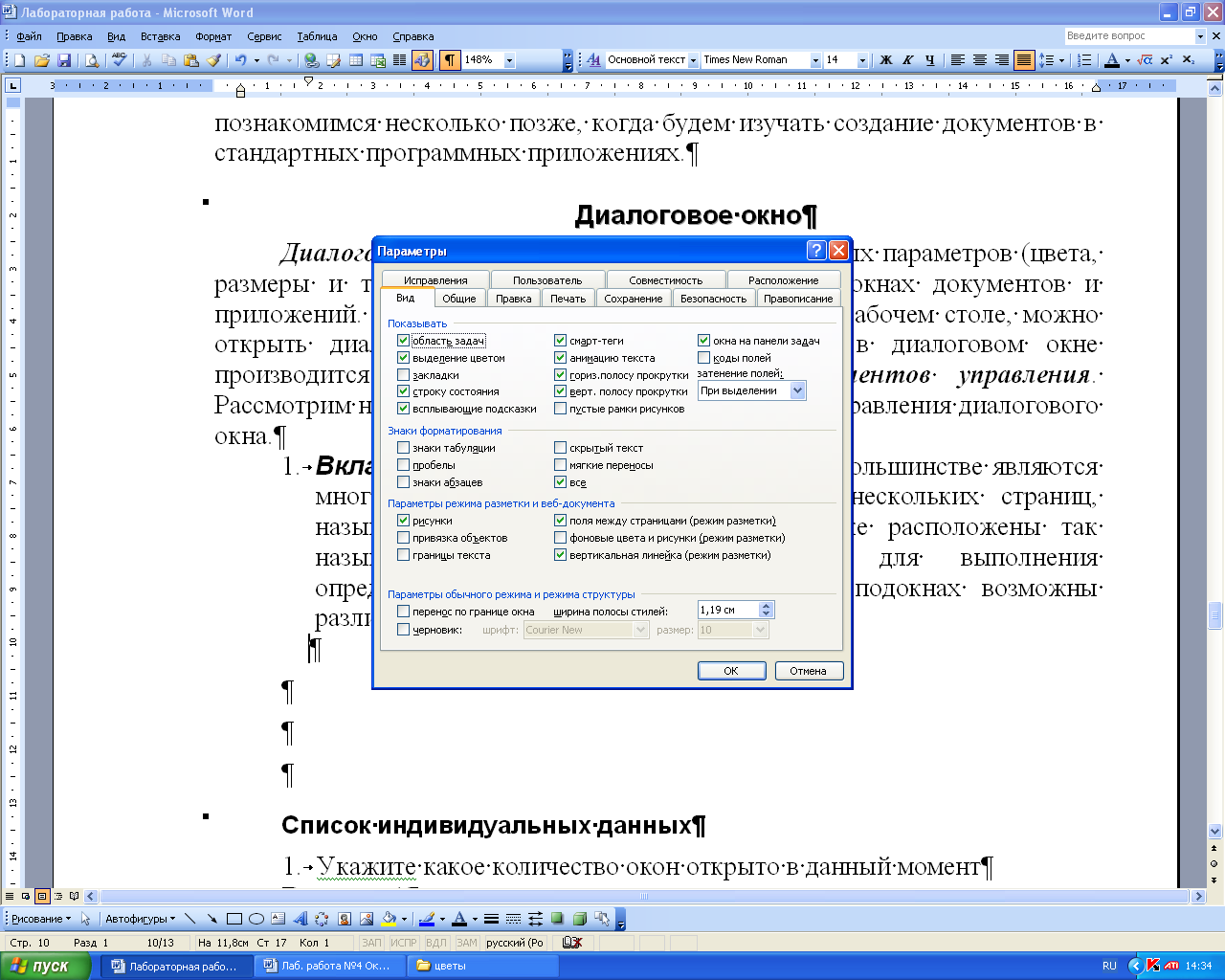Click the Insert Table icon
Viewport: 1225px width, 980px height.
(355, 60)
